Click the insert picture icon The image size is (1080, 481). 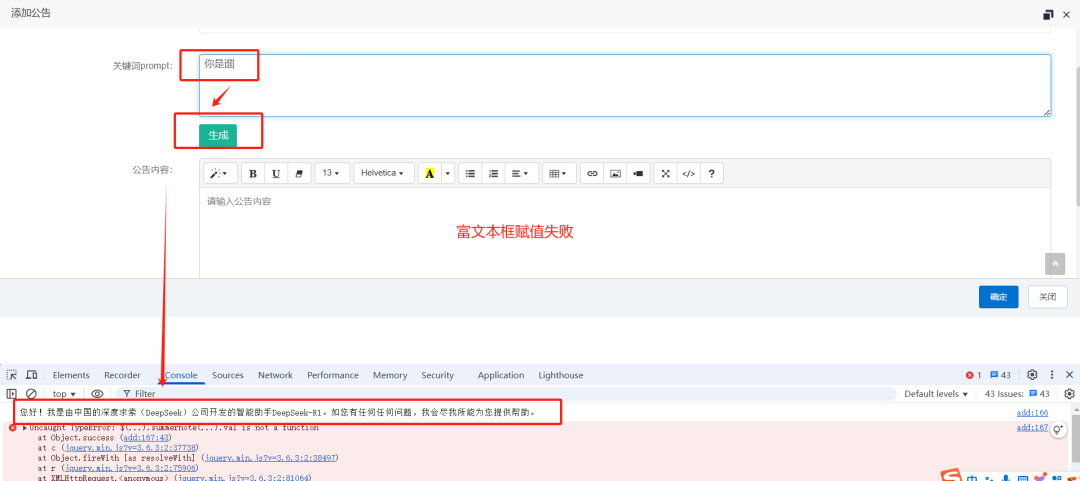615,173
